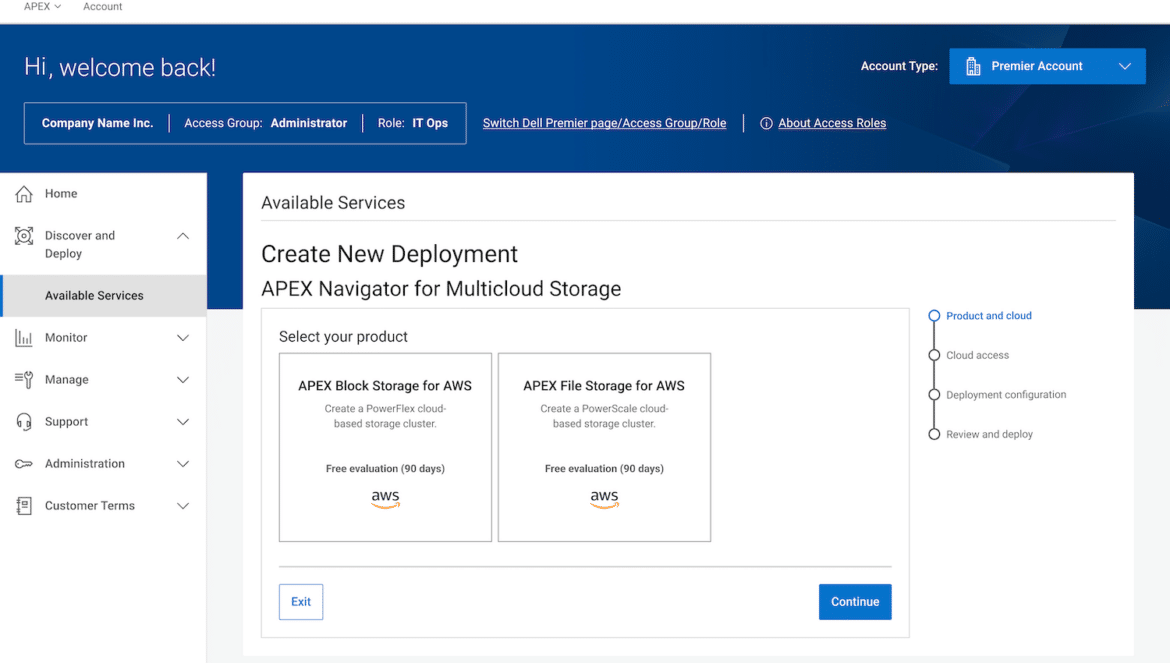Open the About Access Roles link
This screenshot has height=663, width=1170.
pyautogui.click(x=832, y=124)
